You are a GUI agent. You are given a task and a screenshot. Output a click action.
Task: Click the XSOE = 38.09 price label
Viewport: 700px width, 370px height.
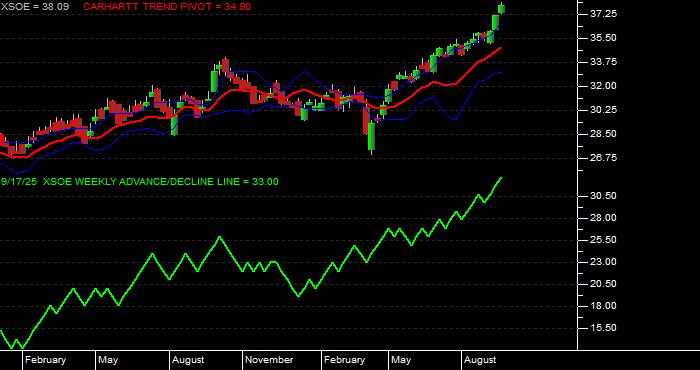(x=34, y=7)
